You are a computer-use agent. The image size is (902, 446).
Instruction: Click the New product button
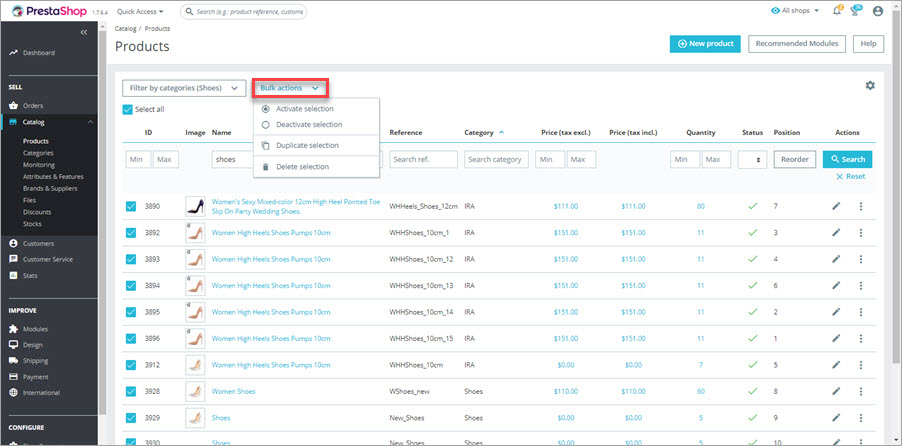[x=705, y=44]
